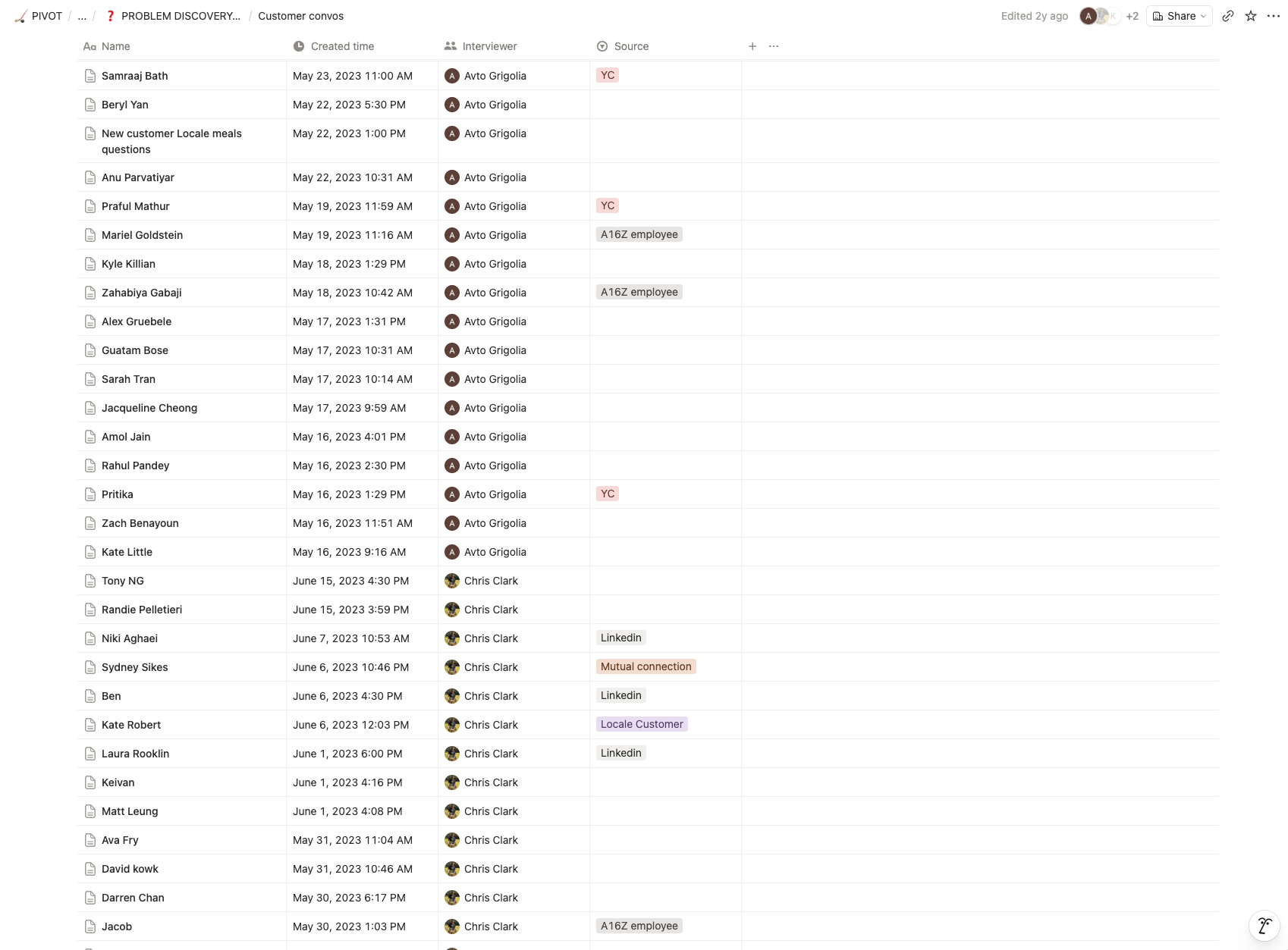Show the +2 additional collaborators
The width and height of the screenshot is (1288, 950).
tap(1132, 16)
